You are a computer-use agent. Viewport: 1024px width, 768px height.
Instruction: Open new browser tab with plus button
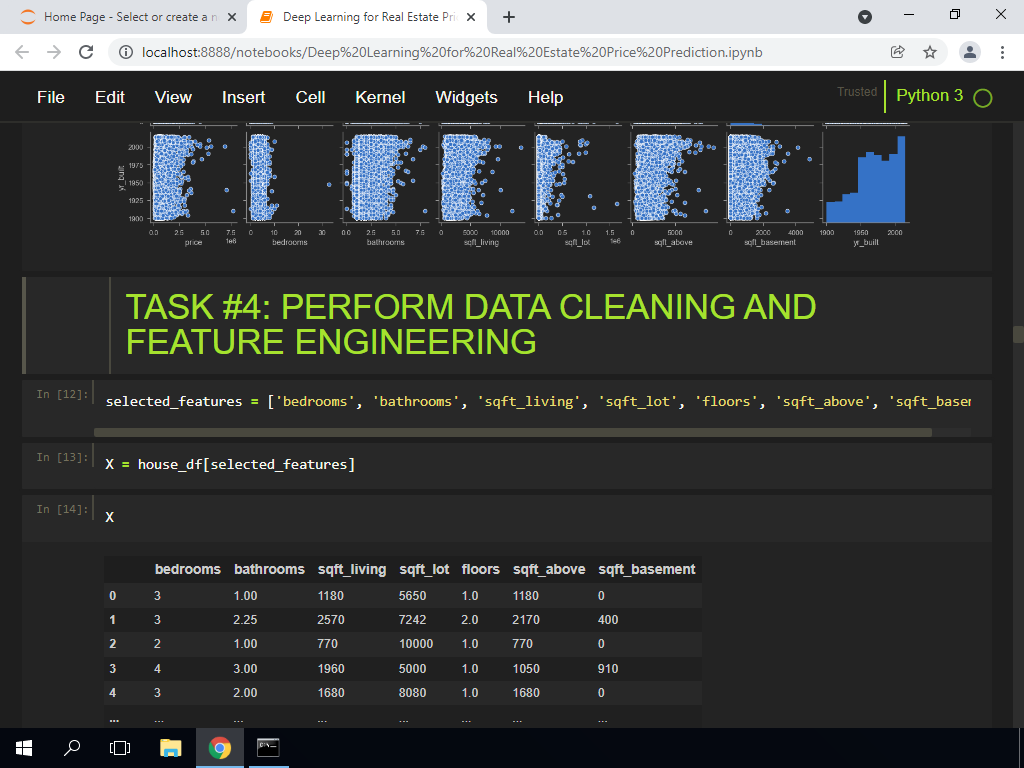click(x=509, y=17)
